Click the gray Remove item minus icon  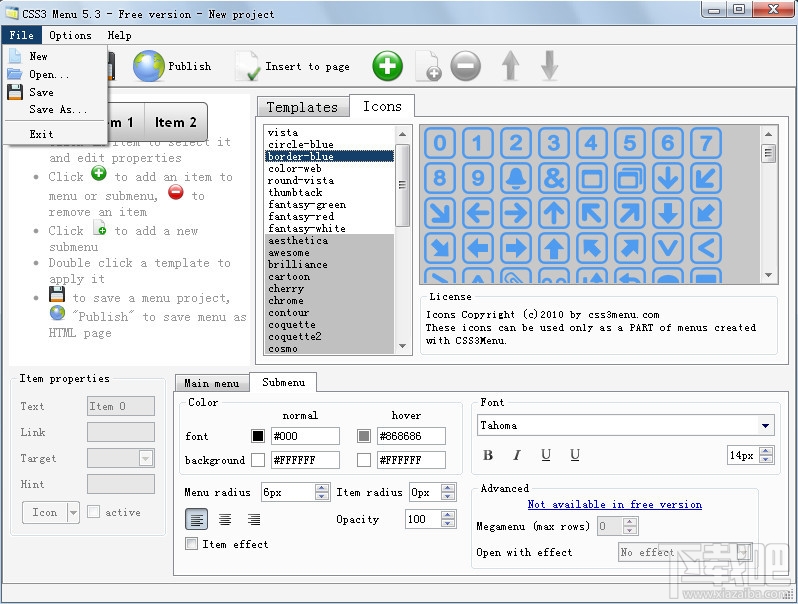[x=465, y=66]
